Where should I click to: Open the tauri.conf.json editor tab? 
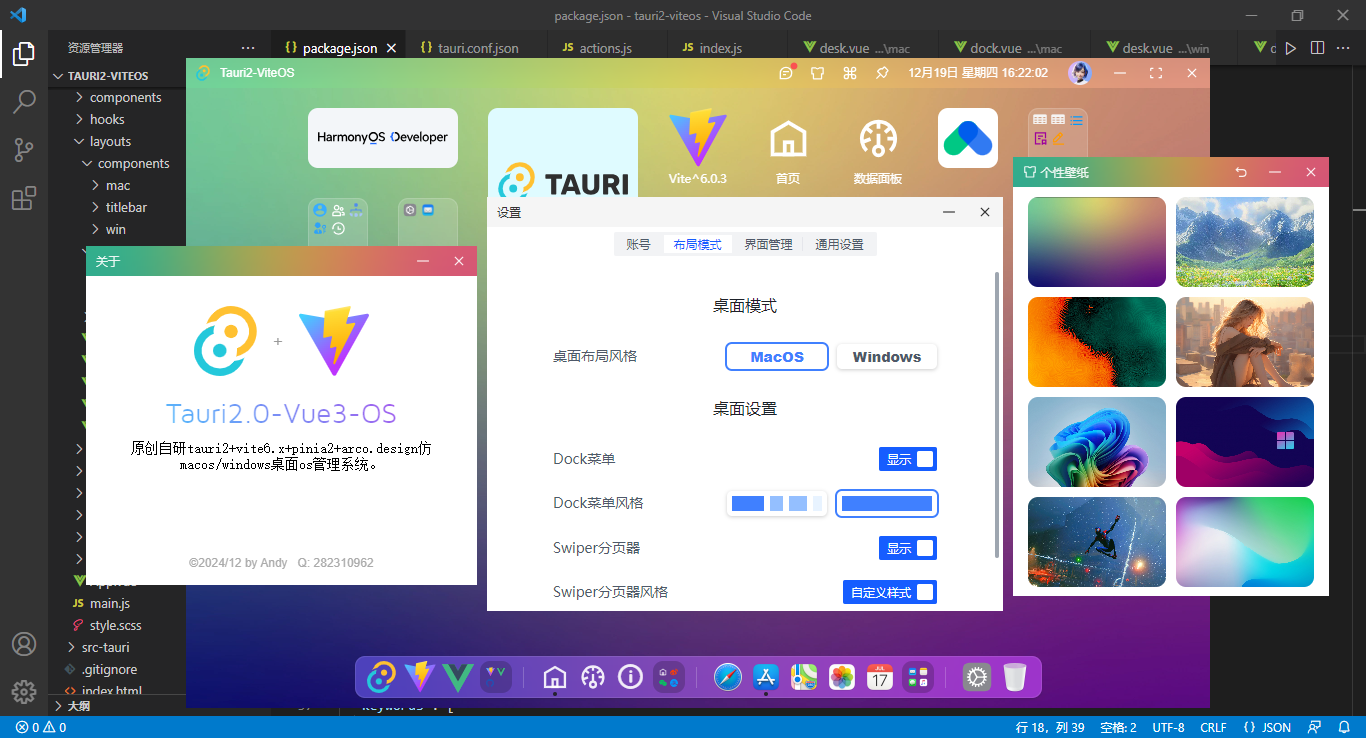477,47
